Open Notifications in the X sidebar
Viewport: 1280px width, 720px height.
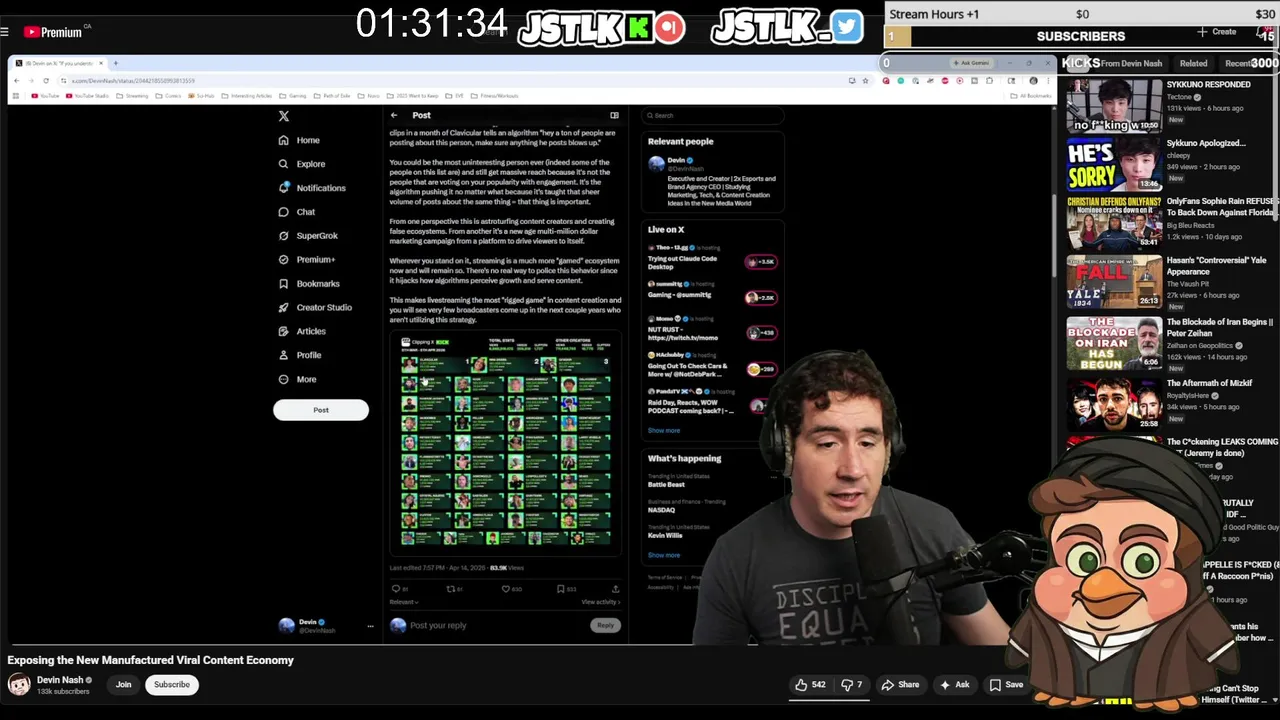[312, 188]
